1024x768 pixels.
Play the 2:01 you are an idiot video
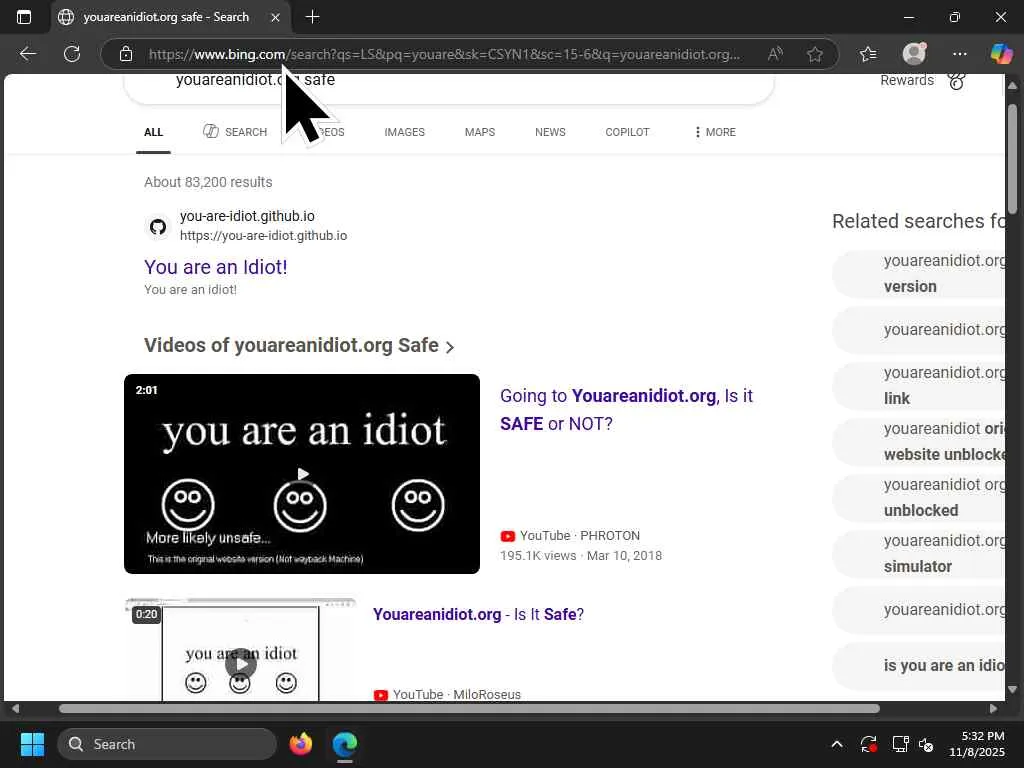(x=302, y=474)
